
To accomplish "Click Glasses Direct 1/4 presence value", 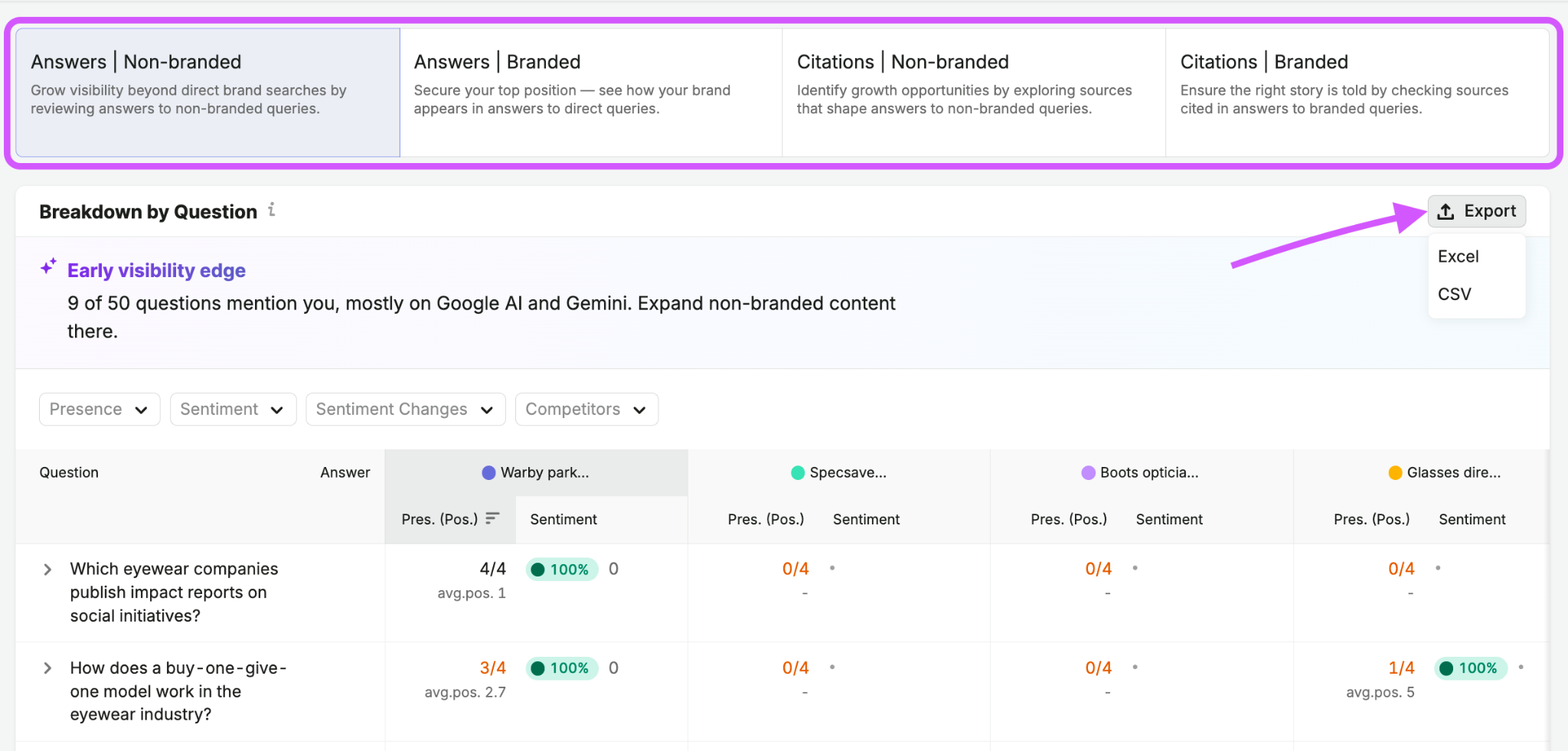I will (x=1402, y=668).
